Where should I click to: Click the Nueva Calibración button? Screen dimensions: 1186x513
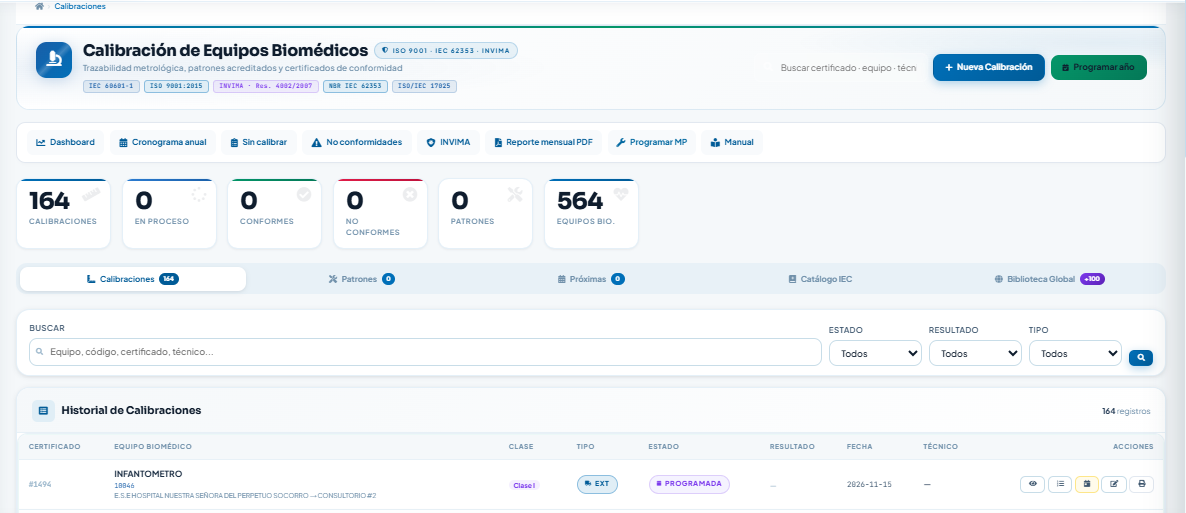coord(989,67)
